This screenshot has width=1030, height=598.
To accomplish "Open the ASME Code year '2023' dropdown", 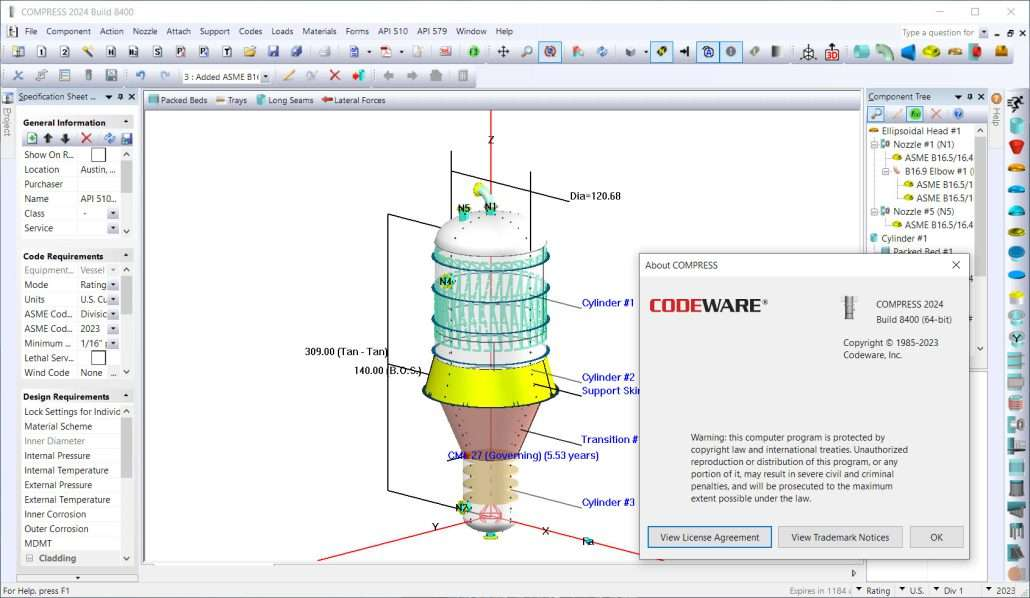I will (x=114, y=329).
